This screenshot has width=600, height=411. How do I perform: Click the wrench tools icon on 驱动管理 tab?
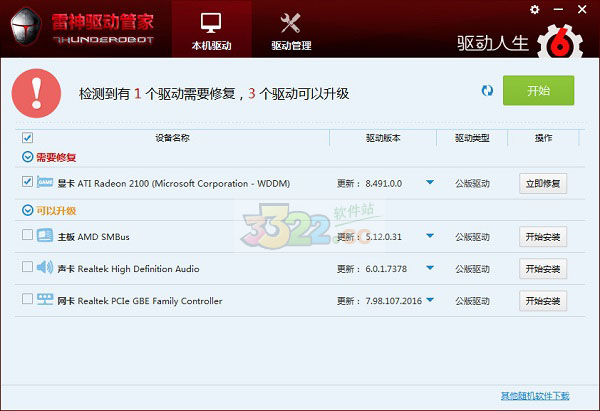pyautogui.click(x=290, y=23)
